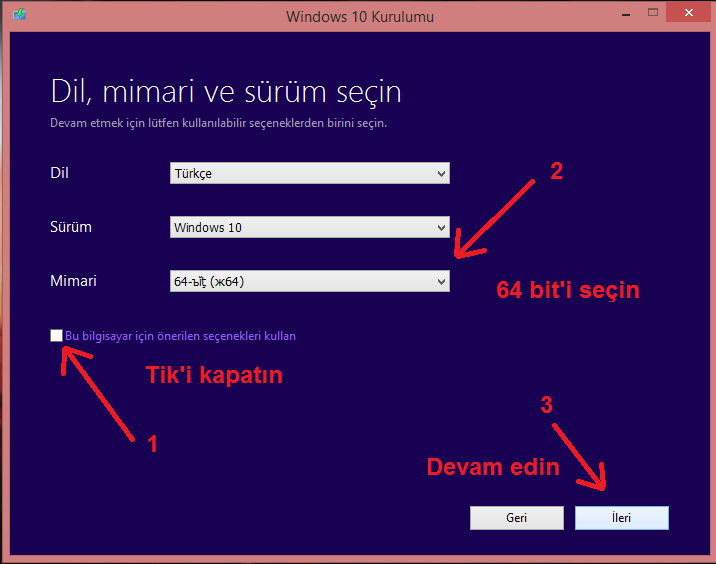This screenshot has height=564, width=716.
Task: Click the Windows 10 Kurulumu title text
Action: [x=360, y=17]
